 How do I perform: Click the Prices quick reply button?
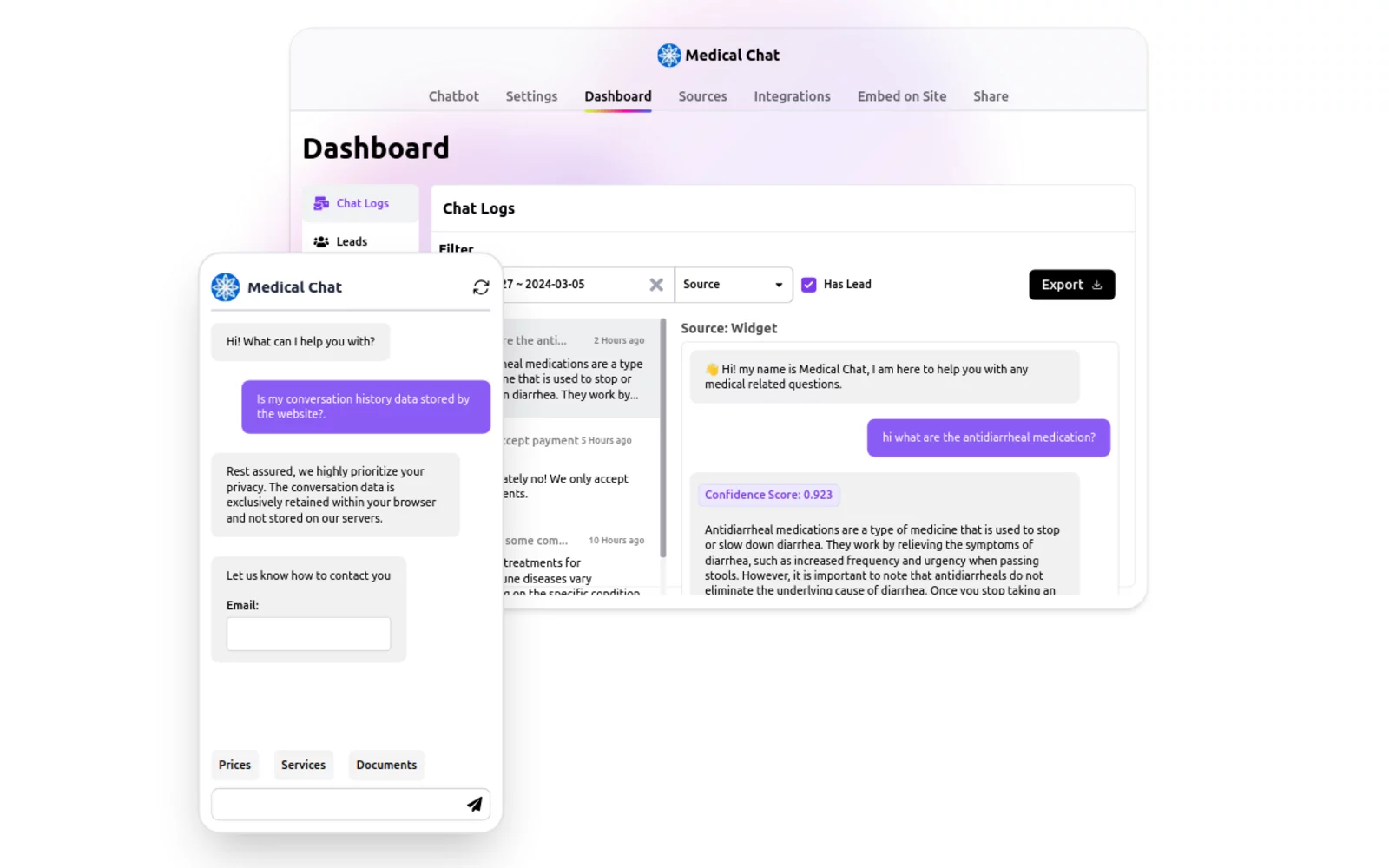[x=234, y=765]
